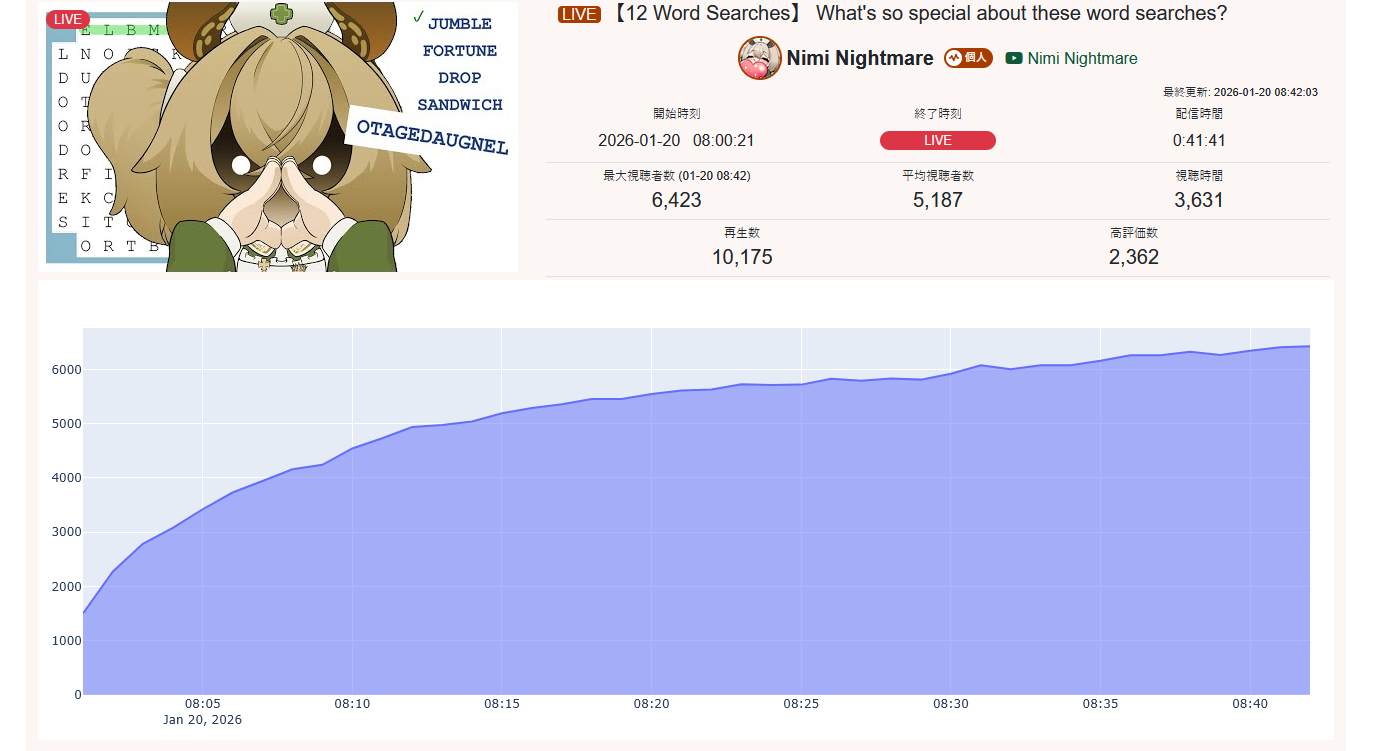Viewport: 1389px width, 751px height.
Task: Select the view count value '10,175'
Action: click(742, 257)
